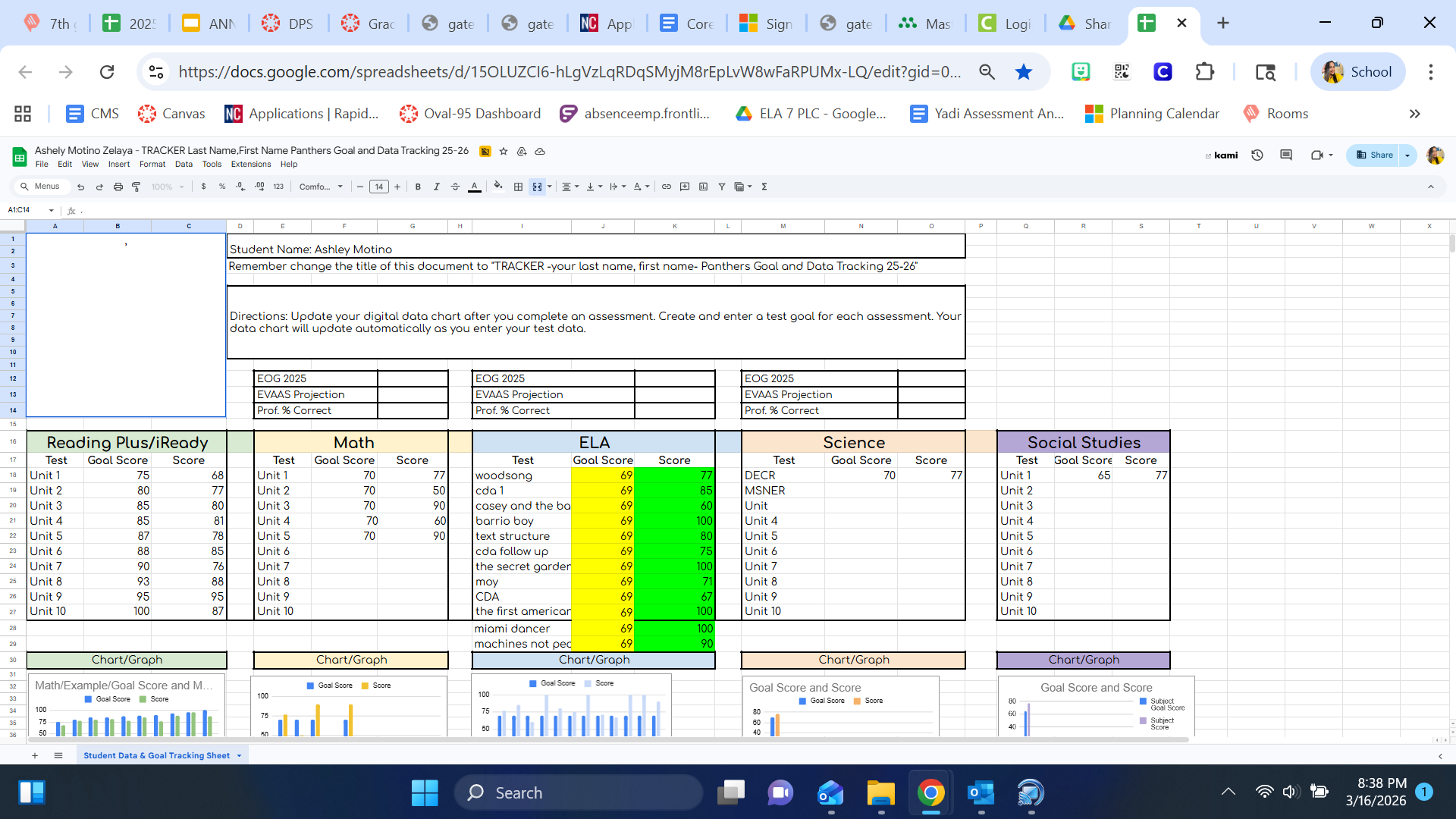The image size is (1456, 819).
Task: Toggle strikethrough formatting
Action: coord(455,187)
